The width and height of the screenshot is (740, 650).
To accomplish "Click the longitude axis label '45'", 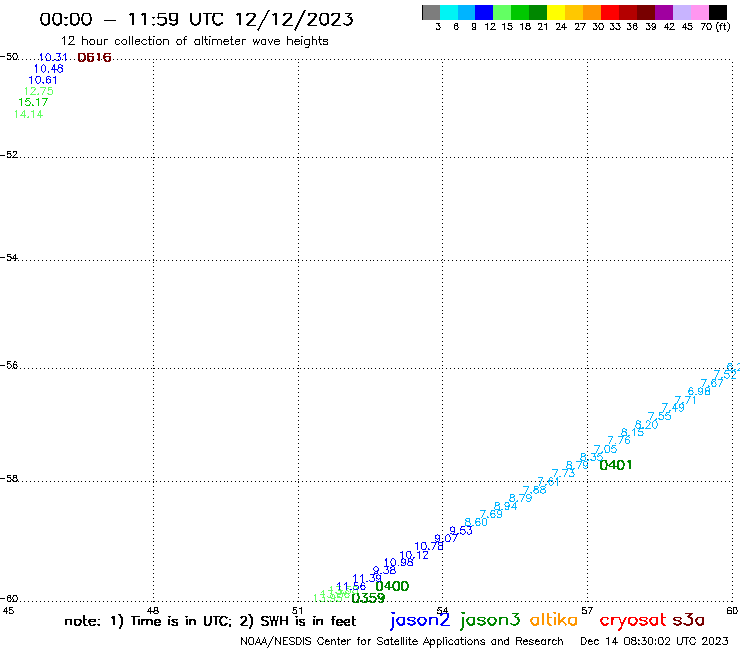I will pyautogui.click(x=8, y=610).
